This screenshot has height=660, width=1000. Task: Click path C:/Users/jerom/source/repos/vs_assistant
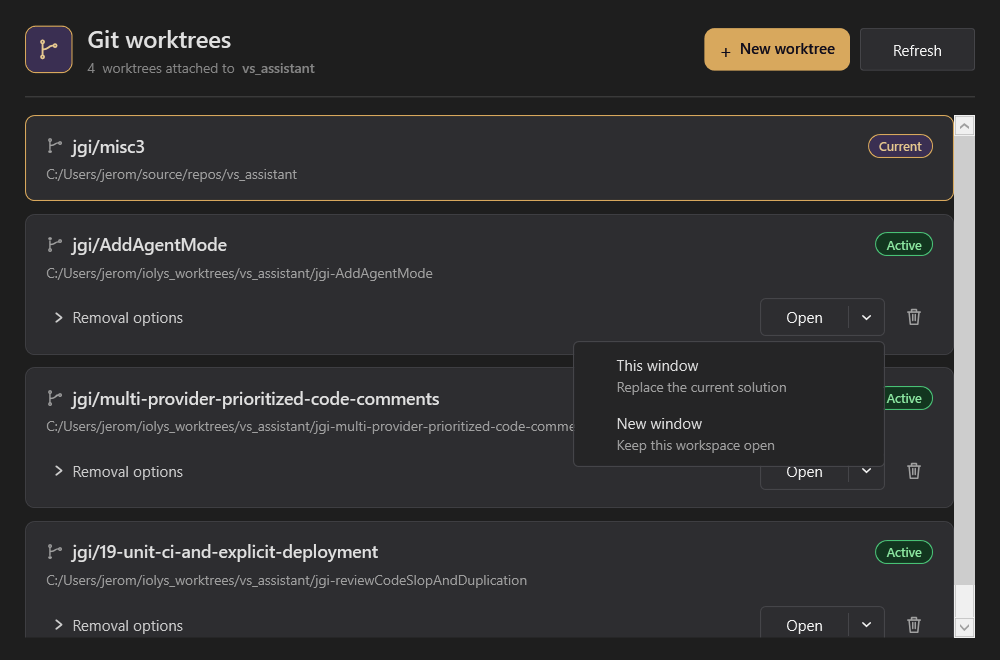(x=172, y=174)
